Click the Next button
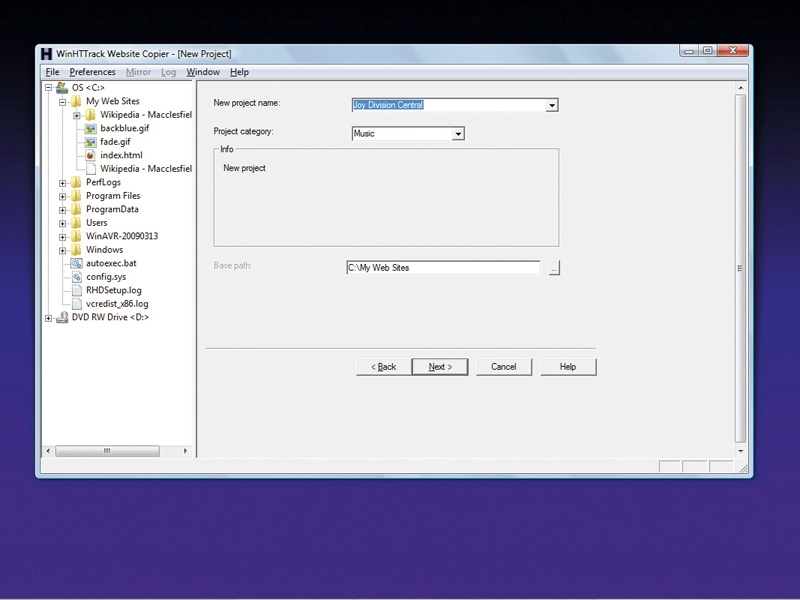Screen dimensions: 800x600 coord(440,367)
